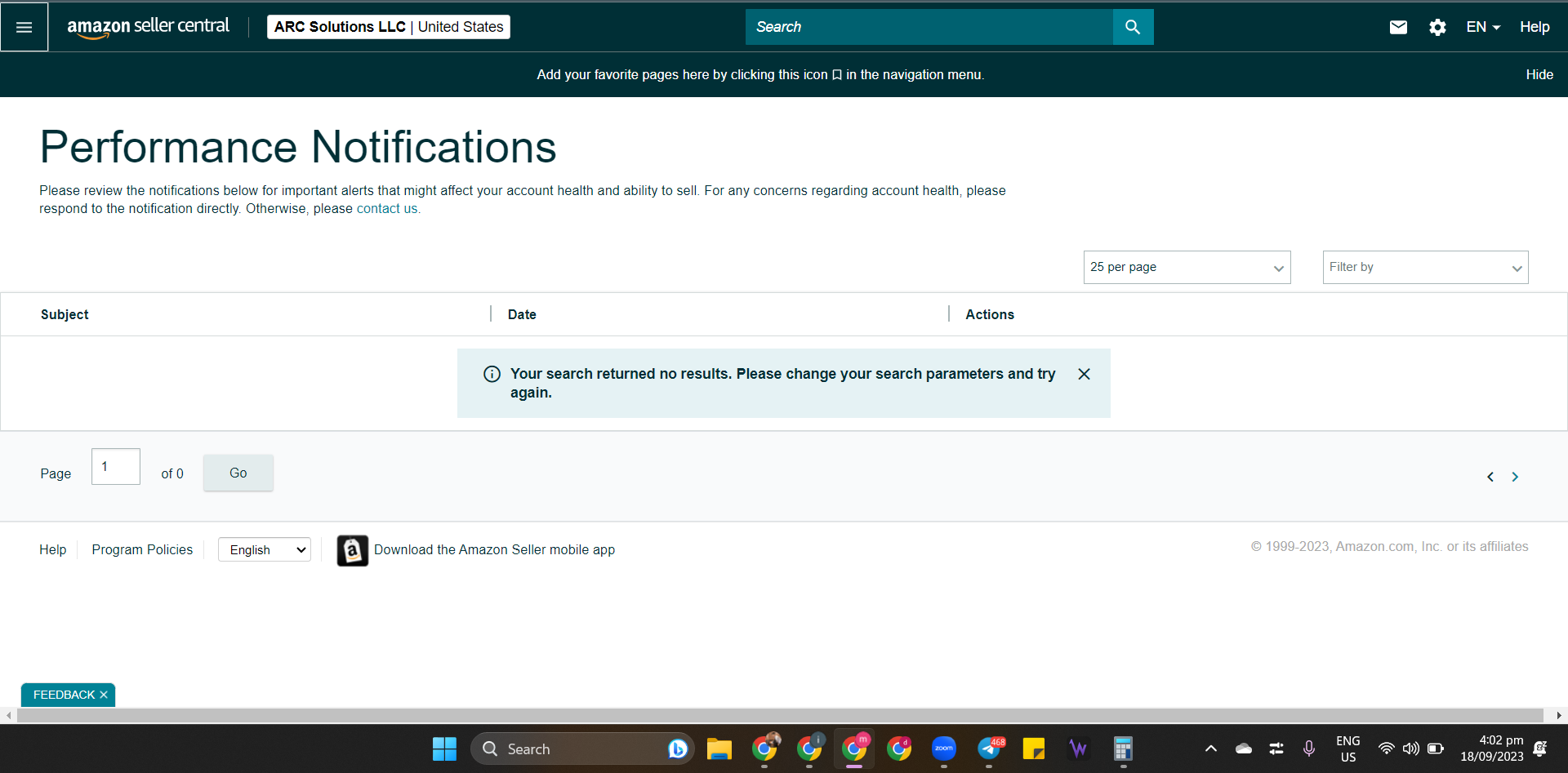Screen dimensions: 1568x773
Task: Click the ENG US input language indicator
Action: [x=1348, y=749]
